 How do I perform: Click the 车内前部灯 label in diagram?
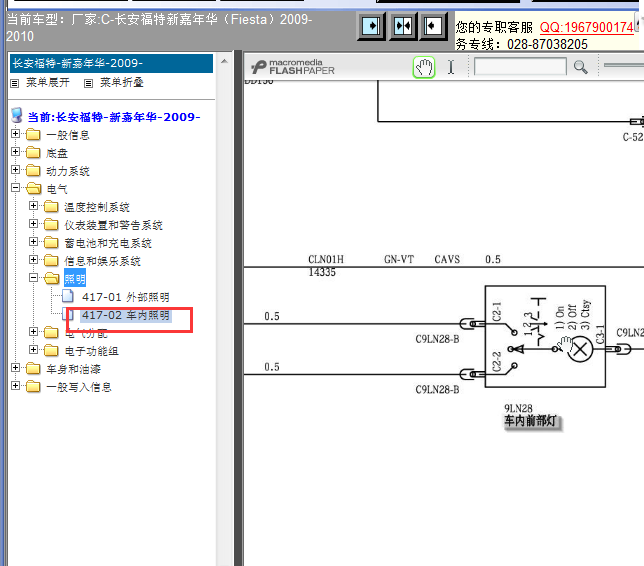click(531, 421)
